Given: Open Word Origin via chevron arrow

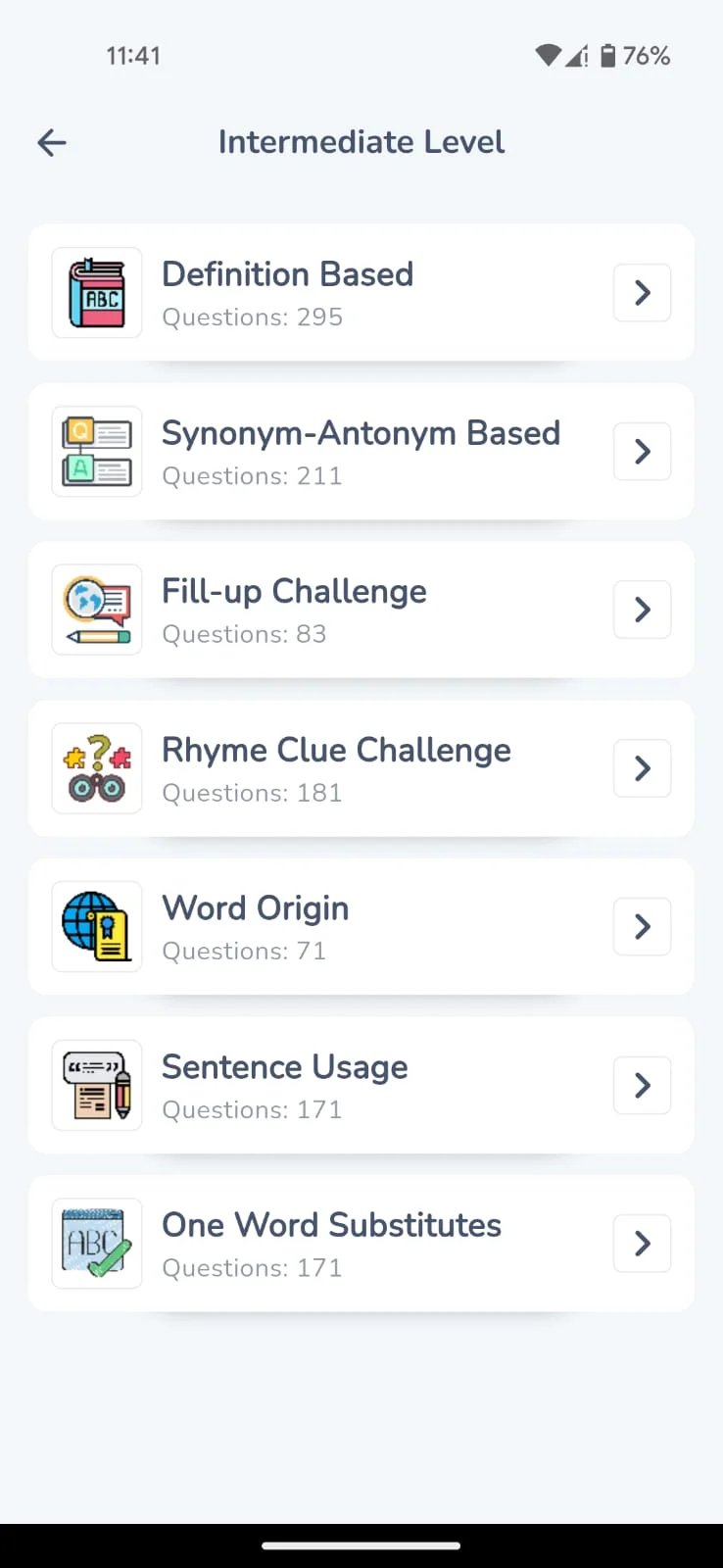Looking at the screenshot, I should 643,927.
